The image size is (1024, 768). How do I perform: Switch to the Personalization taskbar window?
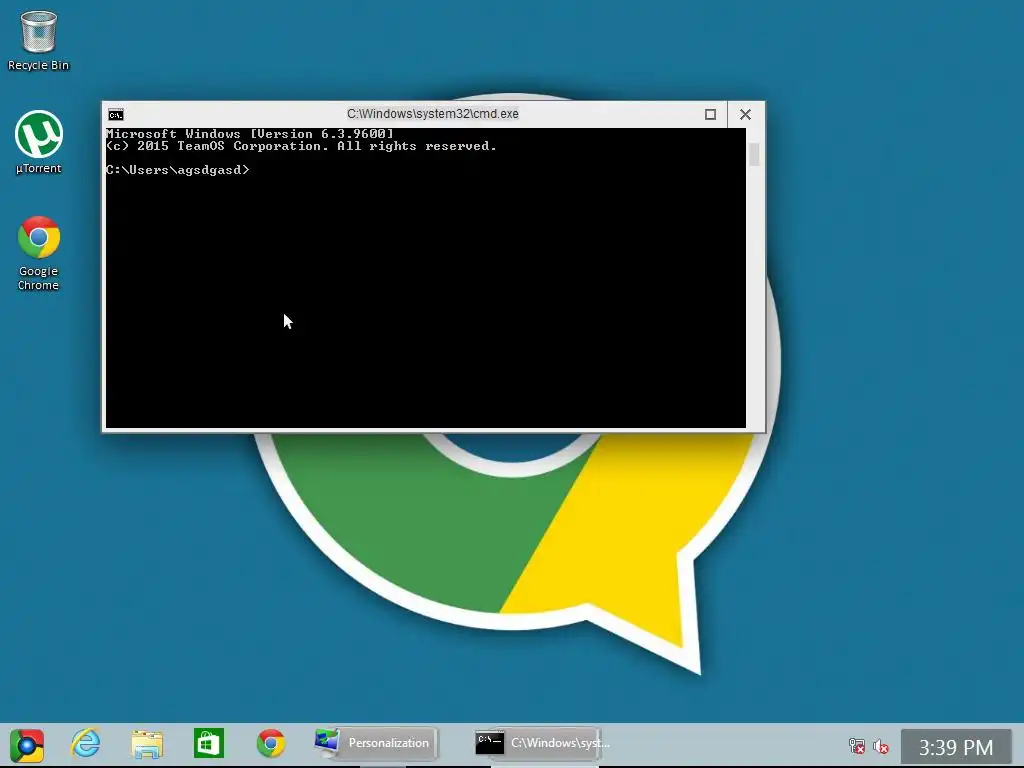(x=374, y=743)
